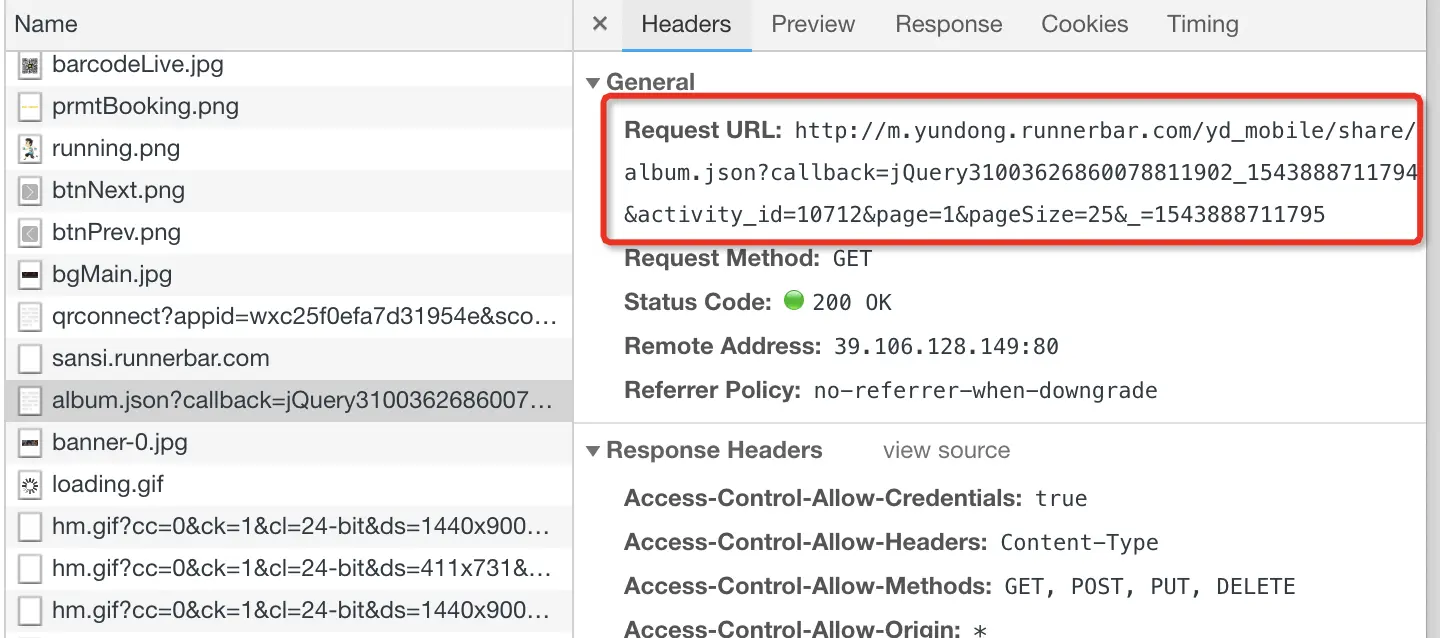Select the btnPrev.png request

(x=288, y=233)
